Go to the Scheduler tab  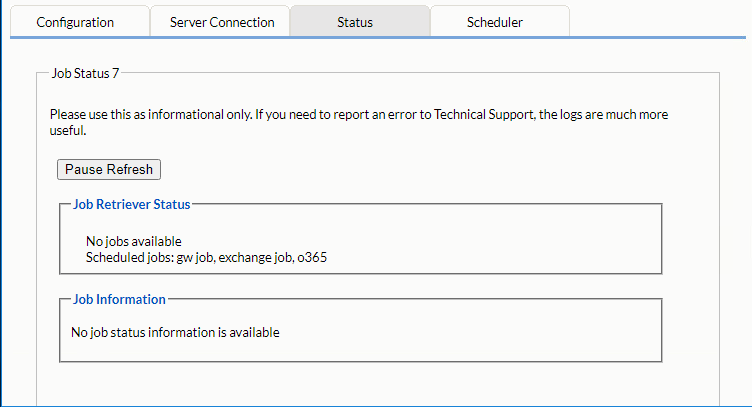point(494,22)
